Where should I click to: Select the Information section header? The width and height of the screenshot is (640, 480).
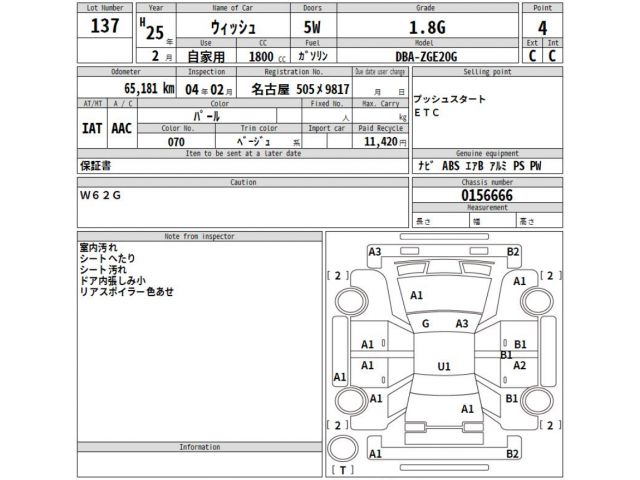200,447
